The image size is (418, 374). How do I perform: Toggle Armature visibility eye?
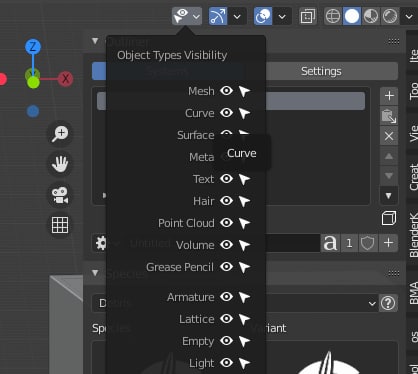226,297
